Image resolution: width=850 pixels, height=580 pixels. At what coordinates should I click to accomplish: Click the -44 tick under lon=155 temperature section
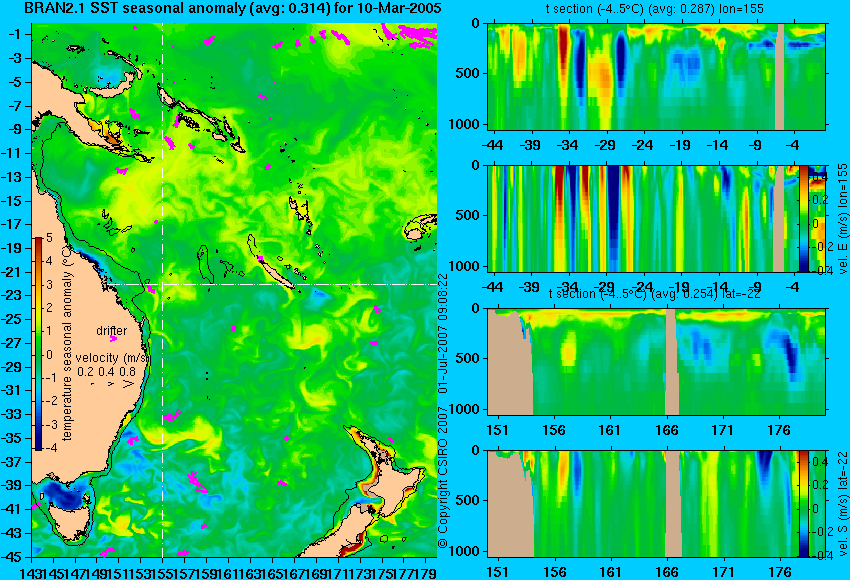coord(492,144)
